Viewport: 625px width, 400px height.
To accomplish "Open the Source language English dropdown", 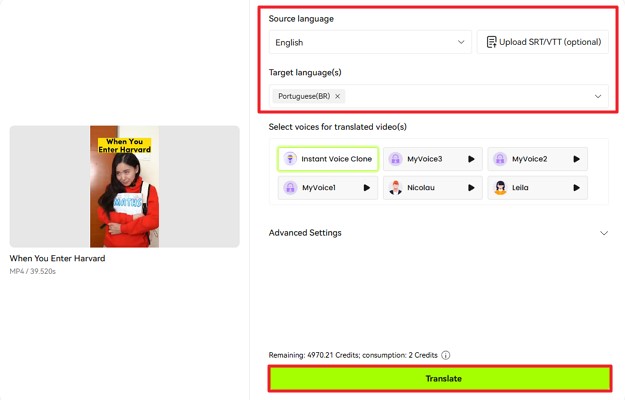I will (370, 42).
